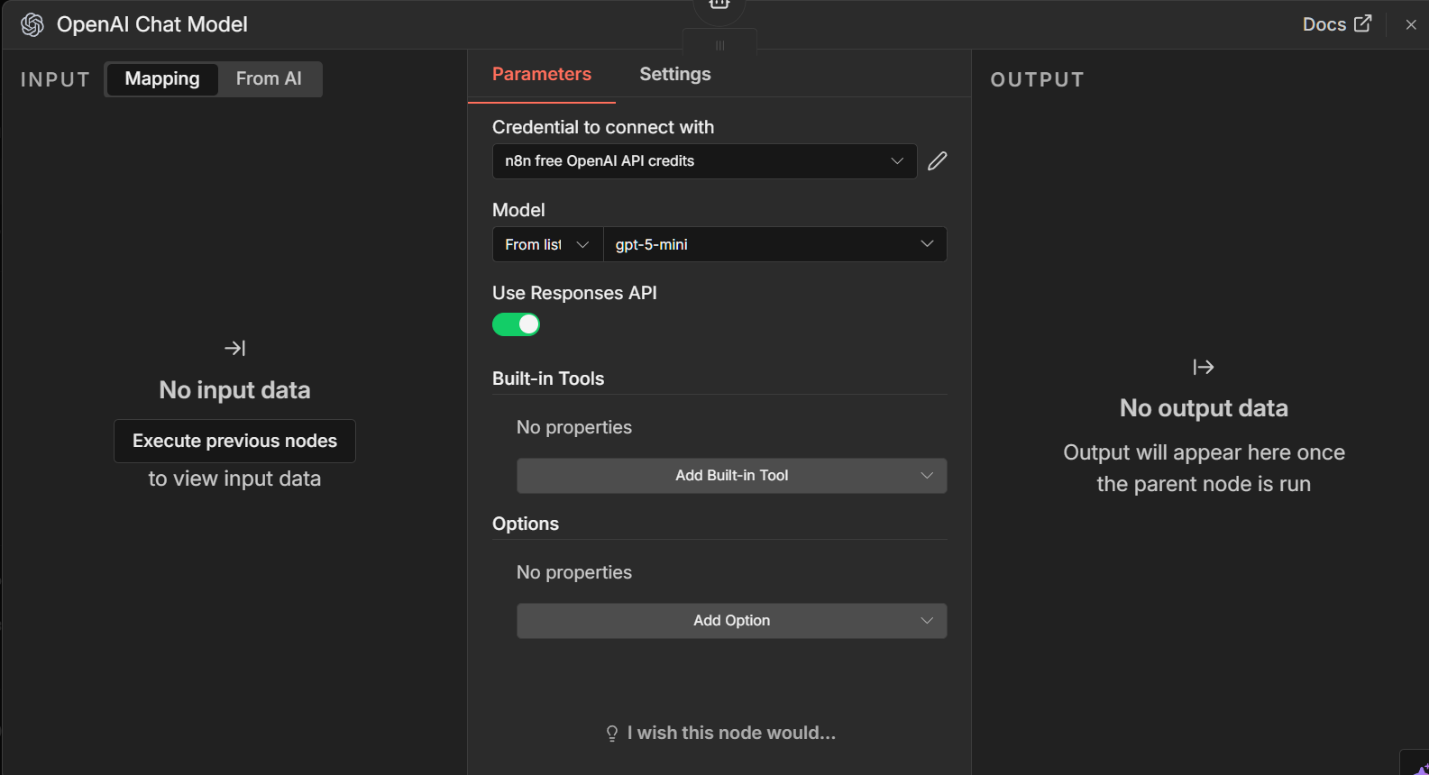Image resolution: width=1429 pixels, height=775 pixels.
Task: Open the Settings tab
Action: coord(675,74)
